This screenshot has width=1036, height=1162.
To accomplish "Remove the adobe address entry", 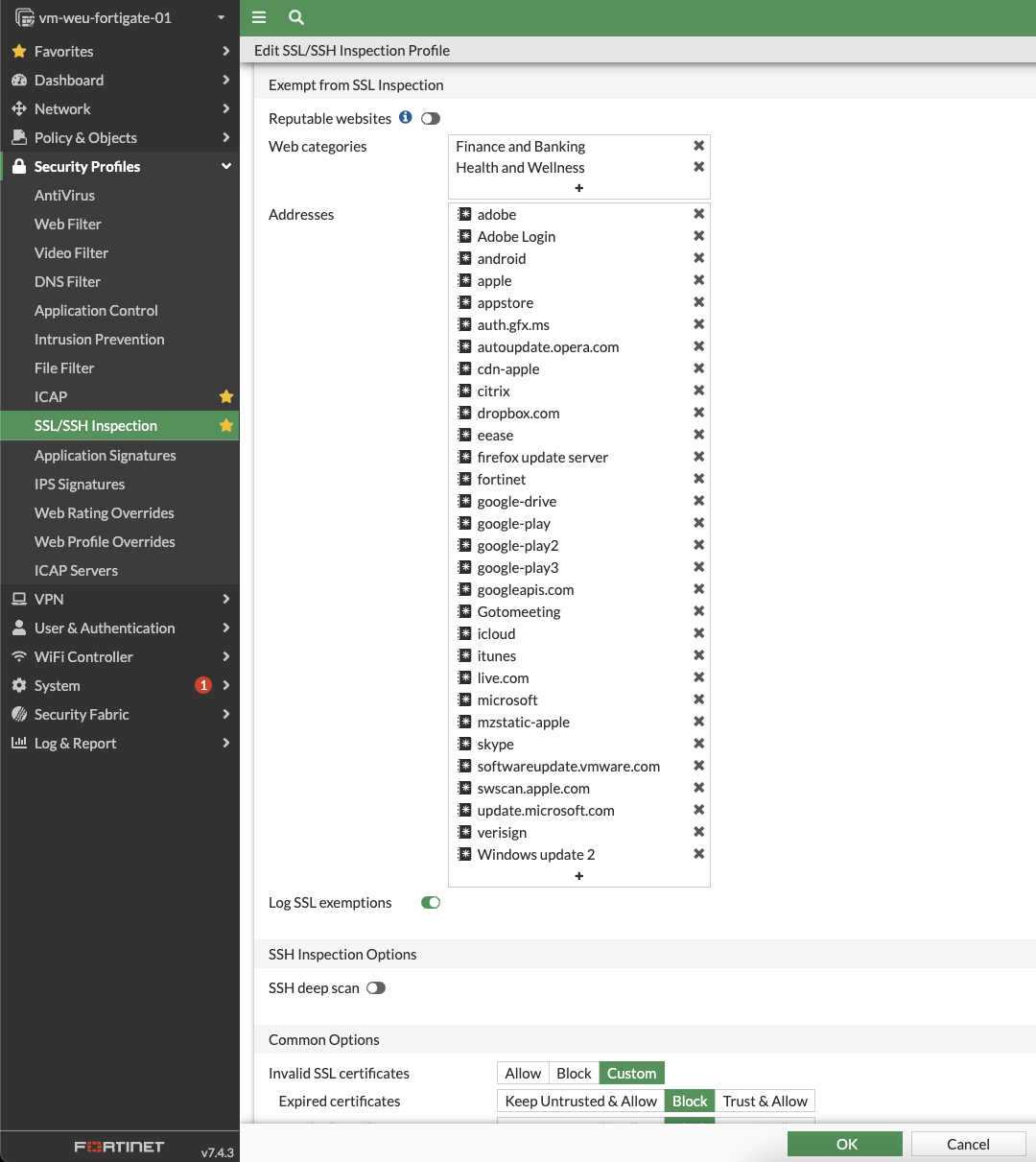I will click(699, 214).
